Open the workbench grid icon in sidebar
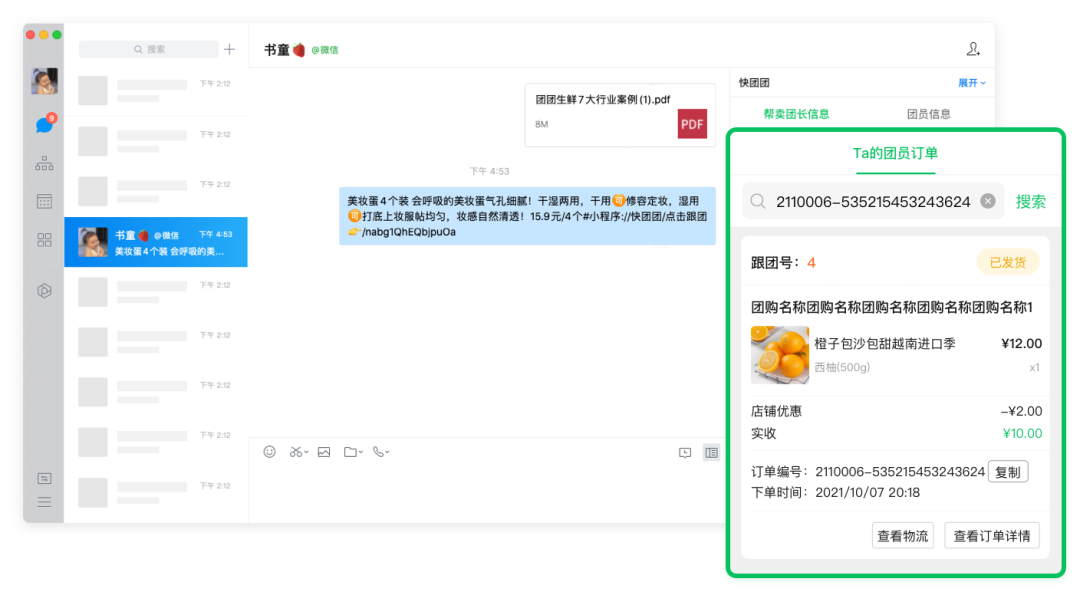This screenshot has width=1080, height=592. tap(44, 240)
